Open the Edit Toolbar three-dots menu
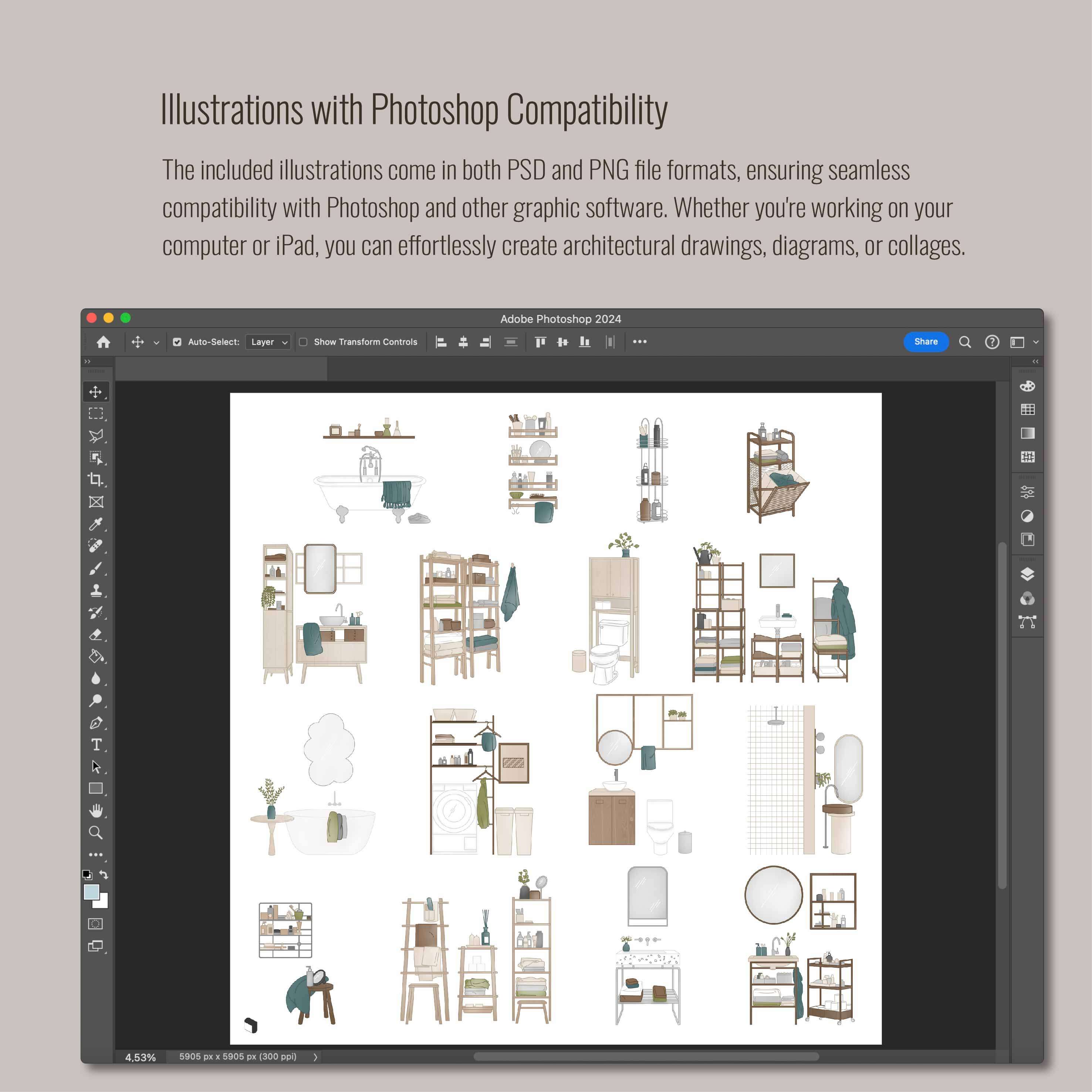The width and height of the screenshot is (1092, 1092). coord(95,855)
